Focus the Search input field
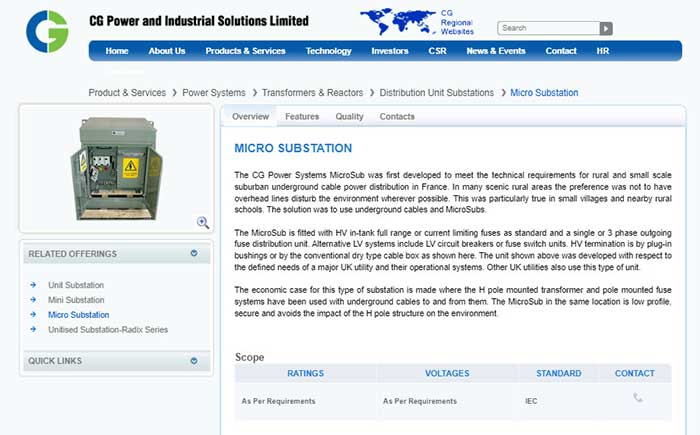 click(549, 28)
